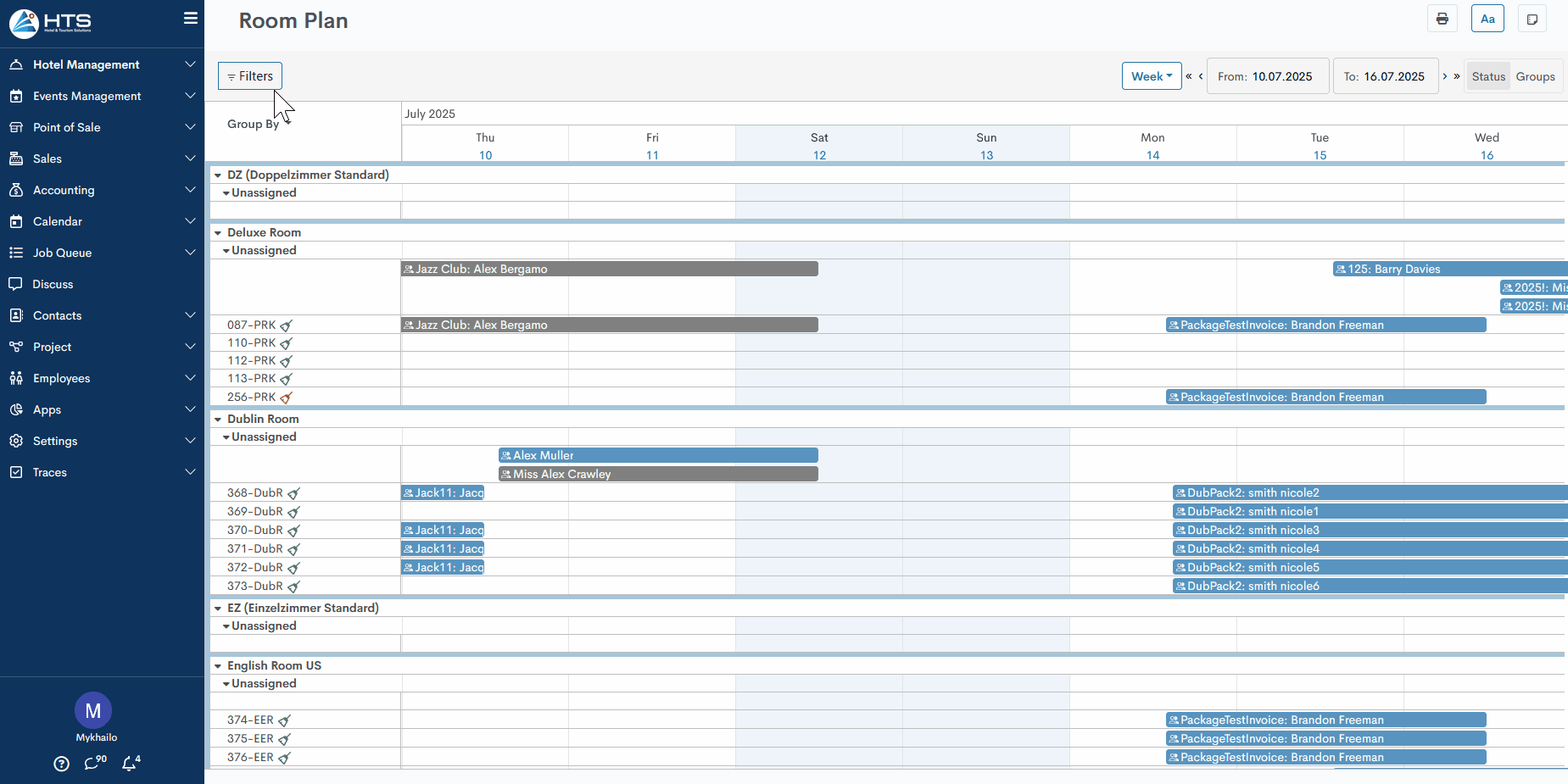Viewport: 1568px width, 784px height.
Task: Open the Week period dropdown
Action: pyautogui.click(x=1151, y=76)
